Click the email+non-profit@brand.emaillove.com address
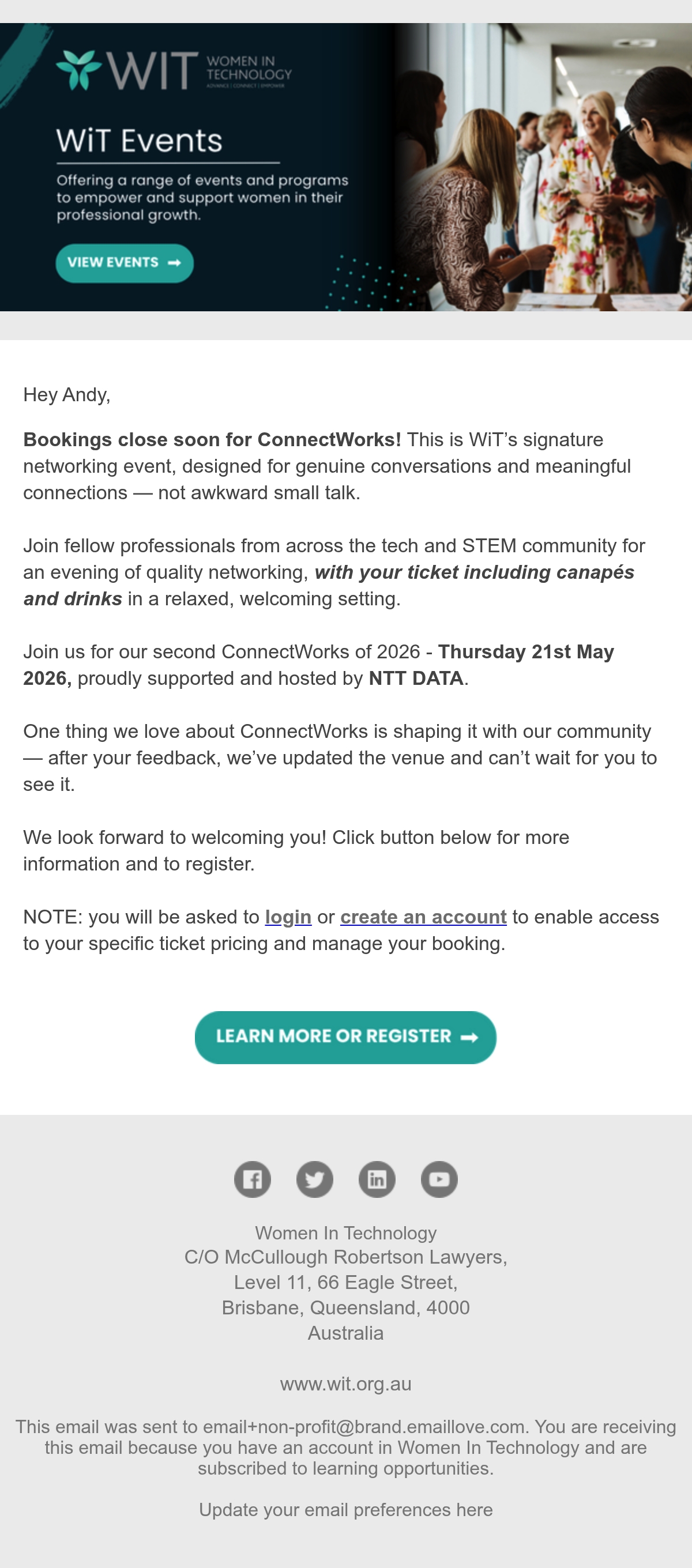The height and width of the screenshot is (1568, 692). [x=364, y=1427]
